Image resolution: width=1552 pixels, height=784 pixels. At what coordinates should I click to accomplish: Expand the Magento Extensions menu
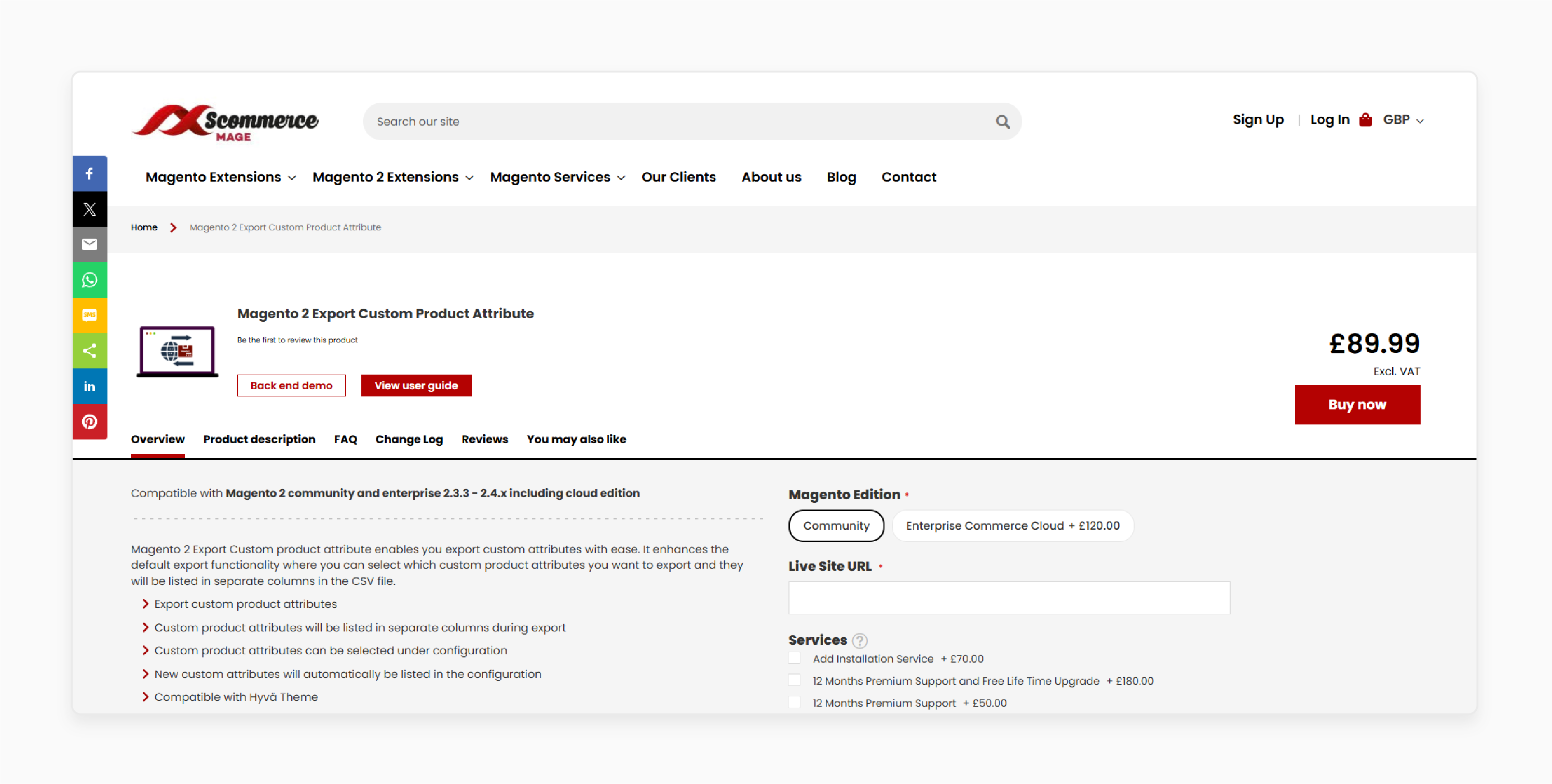(x=221, y=177)
